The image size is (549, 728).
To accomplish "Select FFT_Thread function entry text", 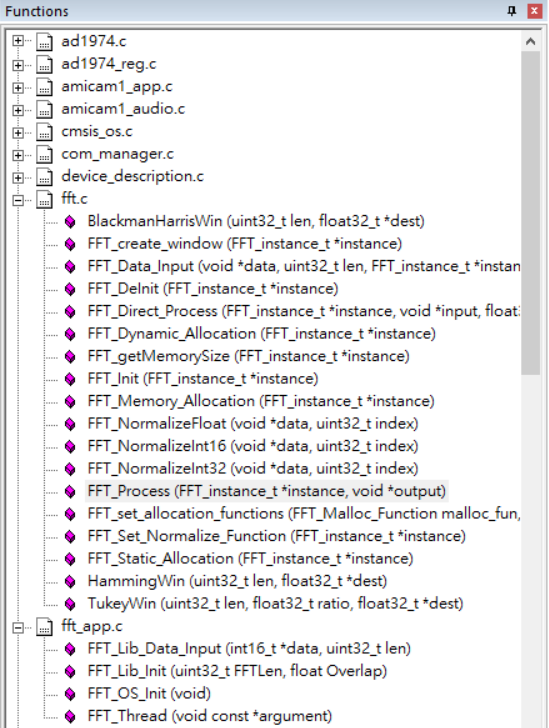I will pos(210,716).
